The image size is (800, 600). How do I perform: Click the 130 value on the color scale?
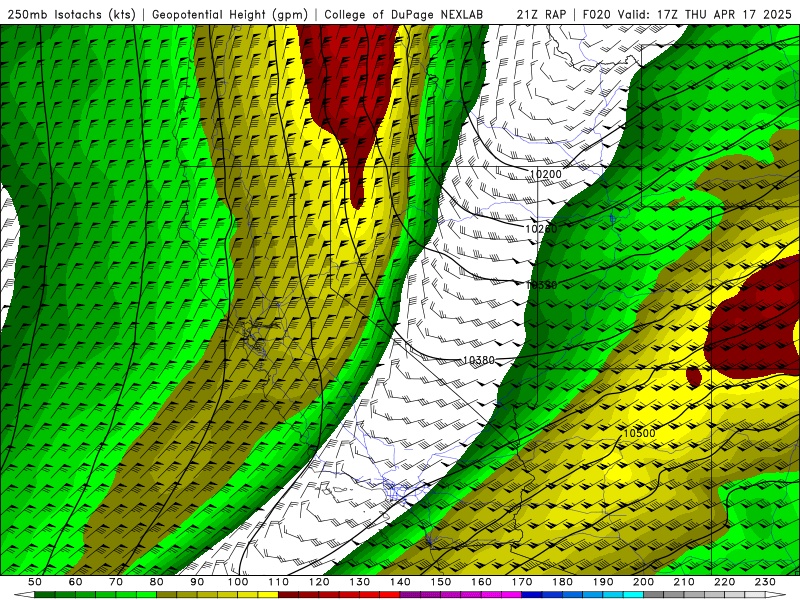360,582
